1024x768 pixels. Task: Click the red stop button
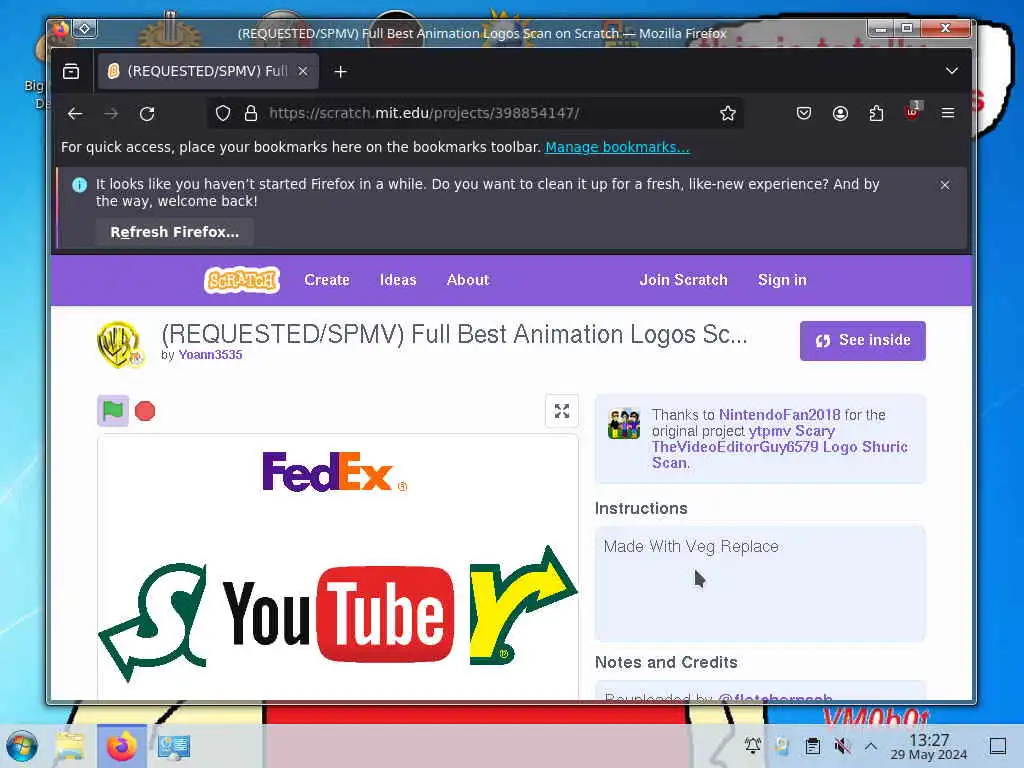145,411
